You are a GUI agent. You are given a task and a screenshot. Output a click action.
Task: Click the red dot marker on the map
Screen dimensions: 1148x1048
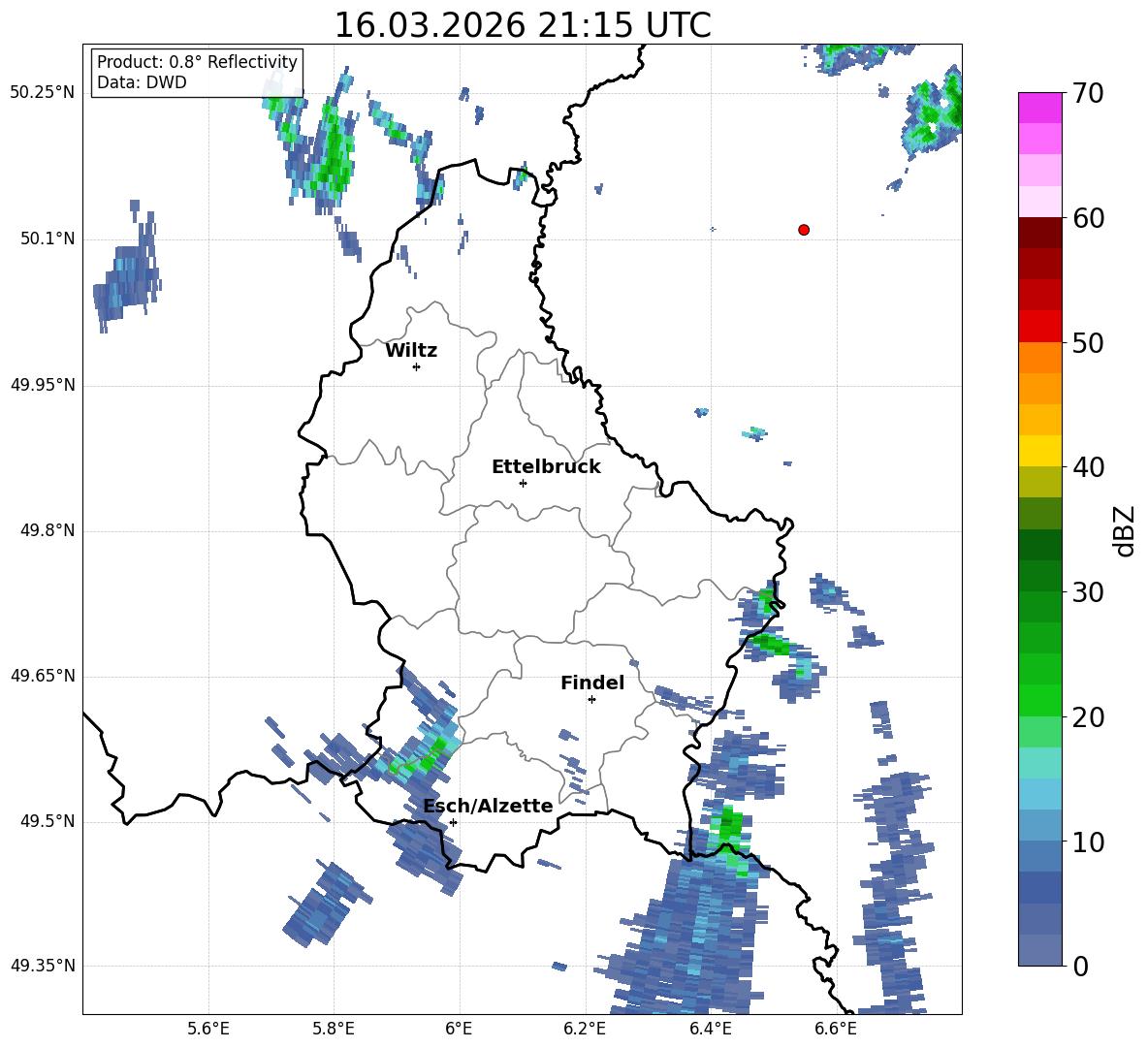tap(804, 230)
